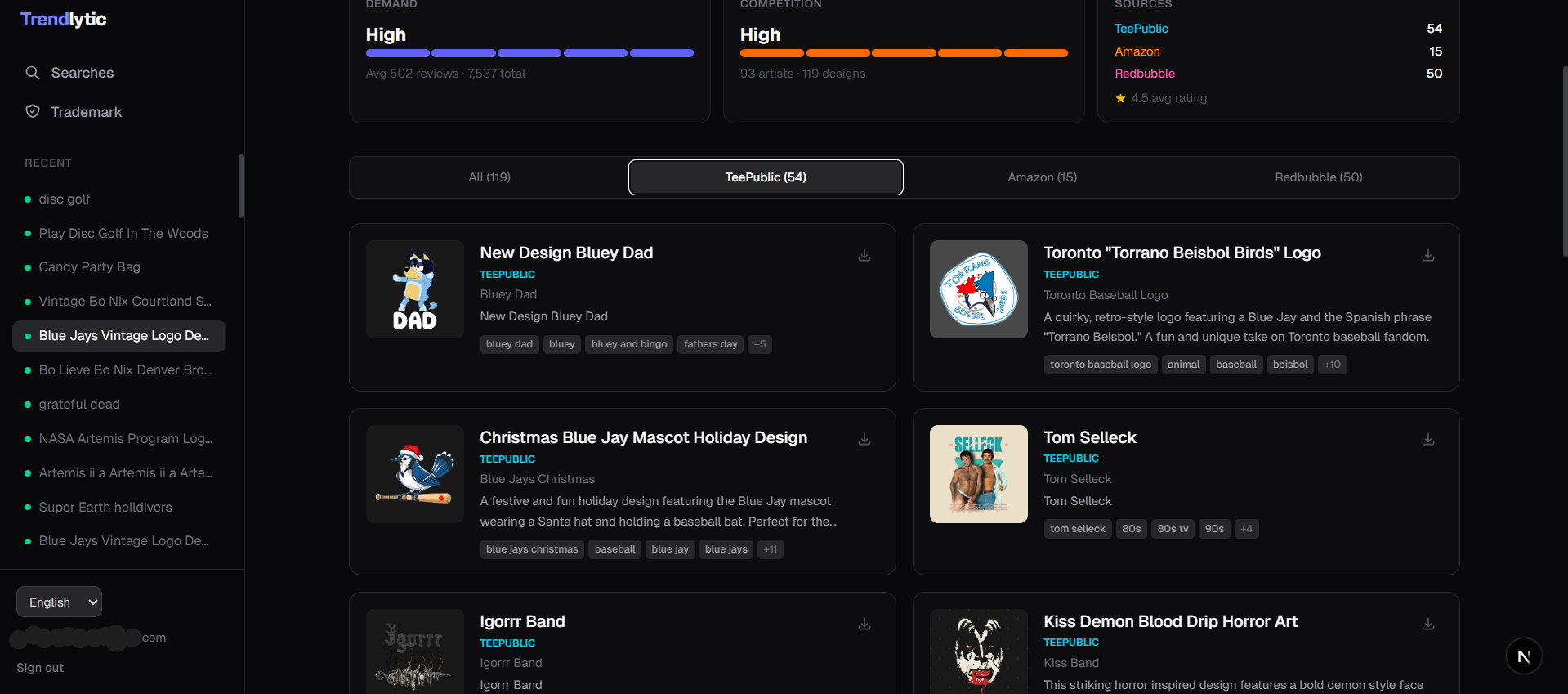Viewport: 1568px width, 694px height.
Task: Download the Toronto Torrano Beisbol Birds design
Action: point(1427,256)
